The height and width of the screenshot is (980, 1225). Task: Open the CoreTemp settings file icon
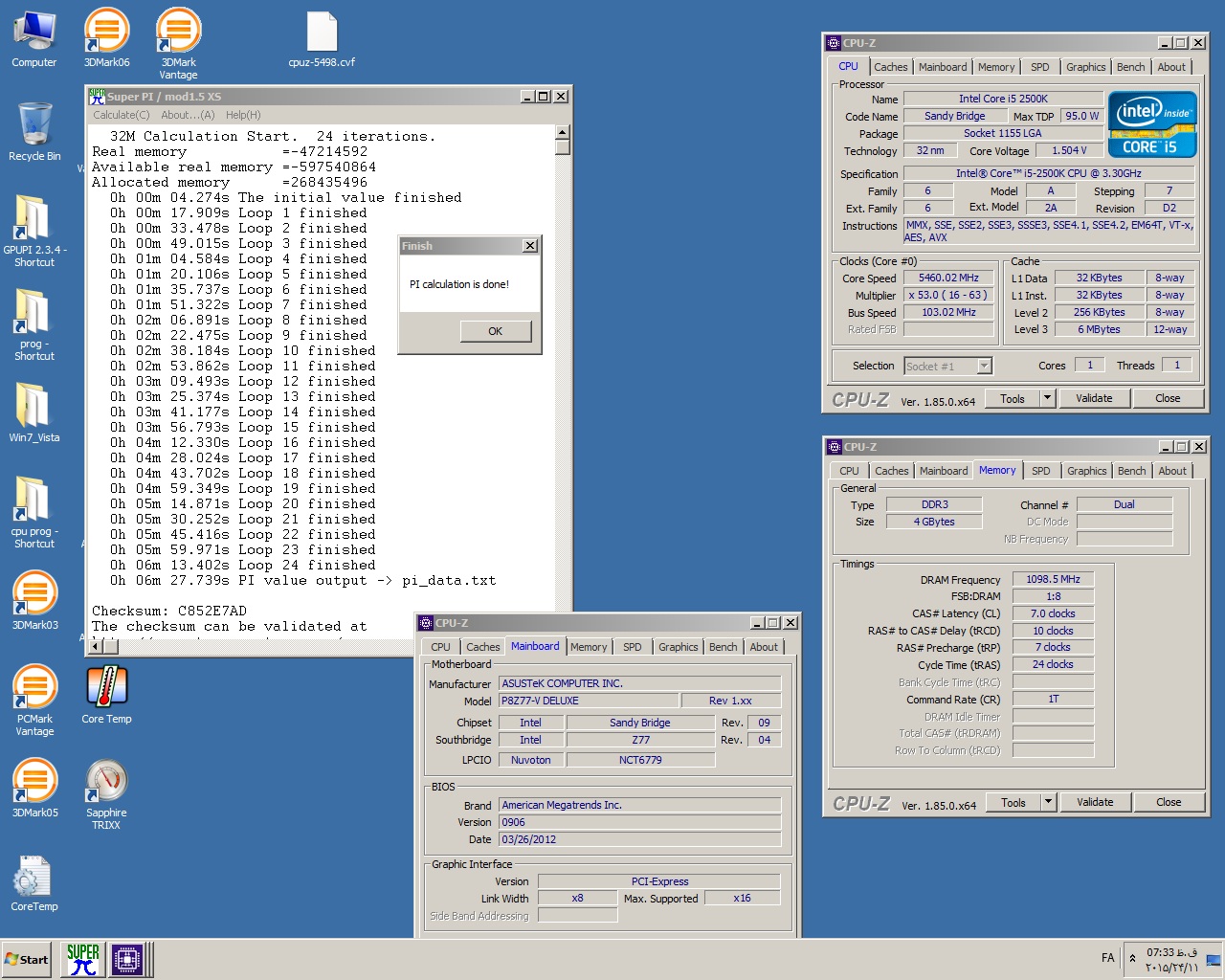[34, 881]
